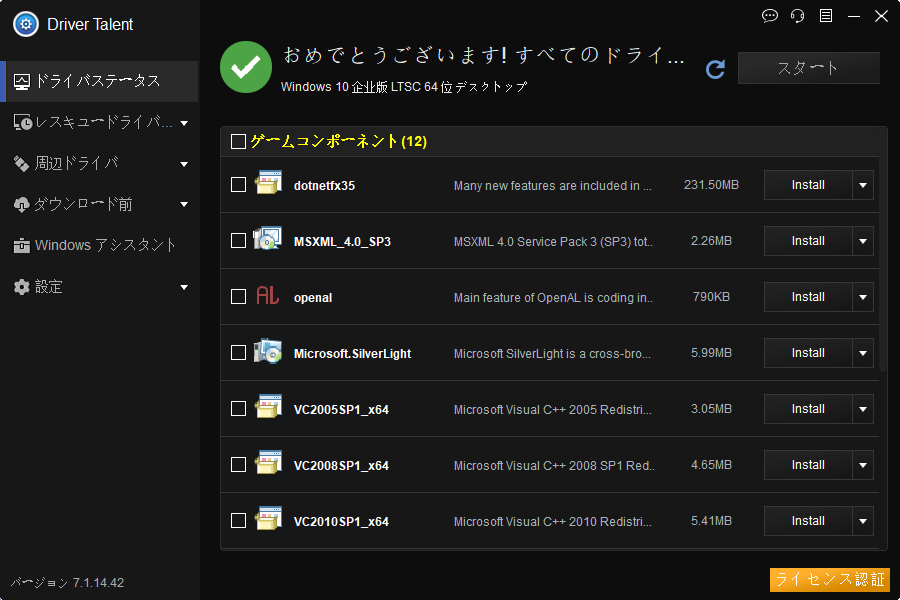Screen dimensions: 900x600
Task: Check the dotnetfx35 checkbox
Action: 238,184
